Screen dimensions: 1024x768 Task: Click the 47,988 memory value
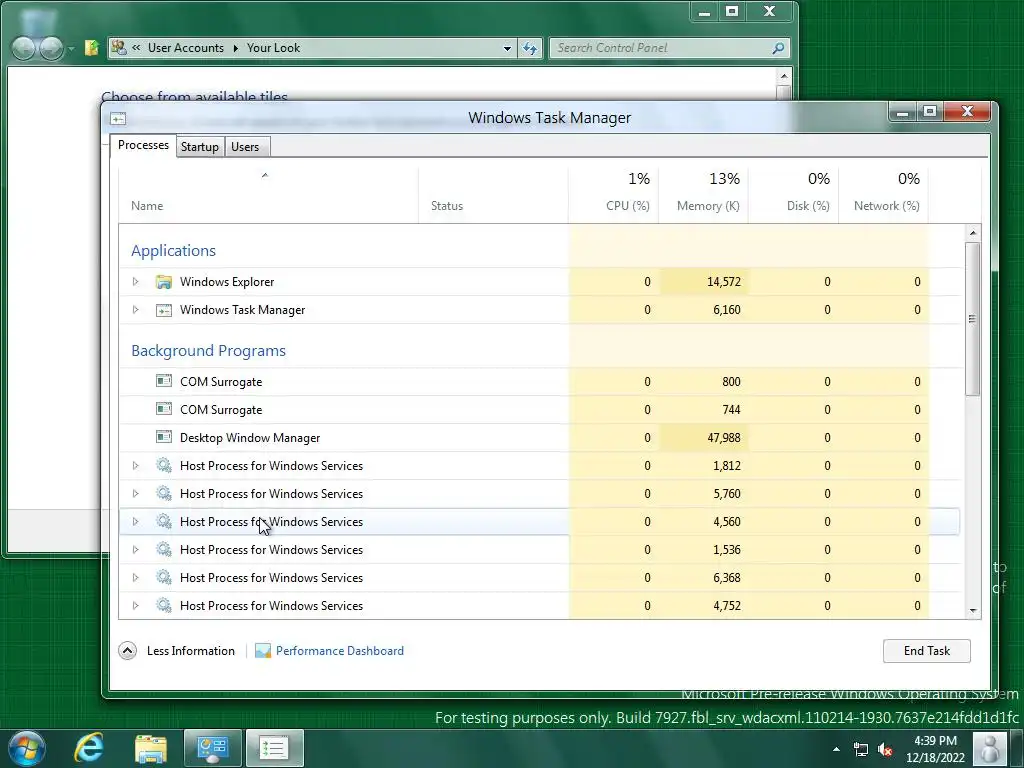tap(724, 438)
